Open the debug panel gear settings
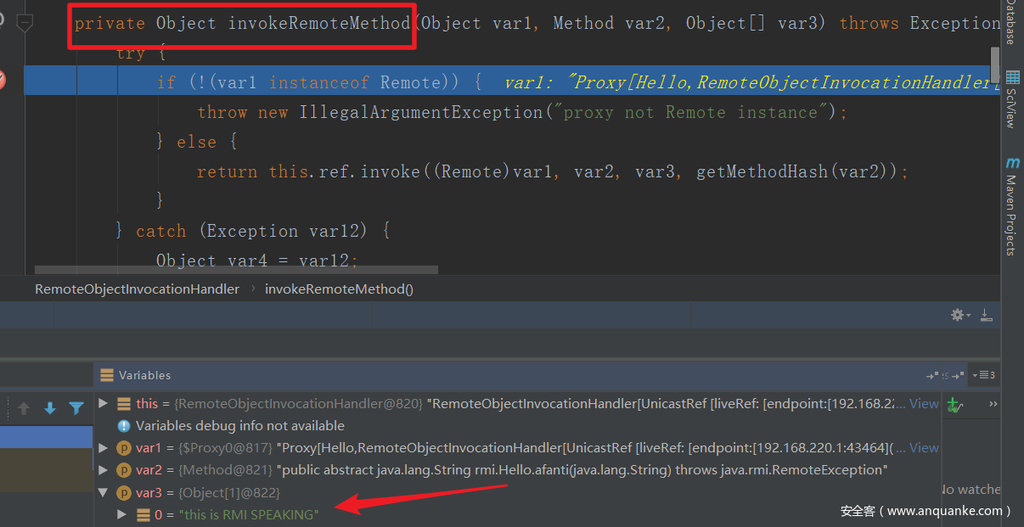The width and height of the screenshot is (1024, 527). pyautogui.click(x=960, y=315)
